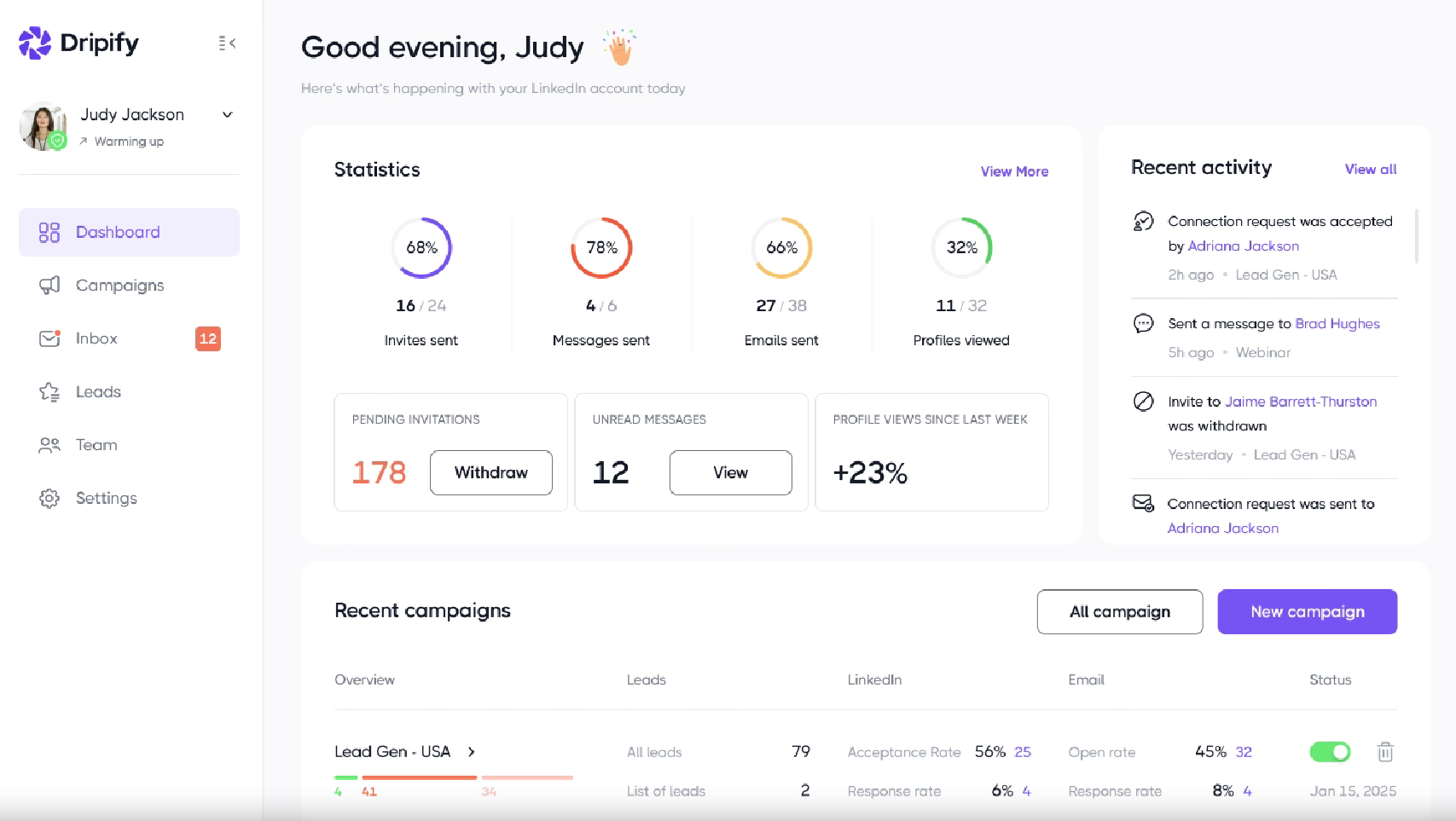Open the Brad Hughes profile link
The width and height of the screenshot is (1456, 821).
coord(1337,324)
